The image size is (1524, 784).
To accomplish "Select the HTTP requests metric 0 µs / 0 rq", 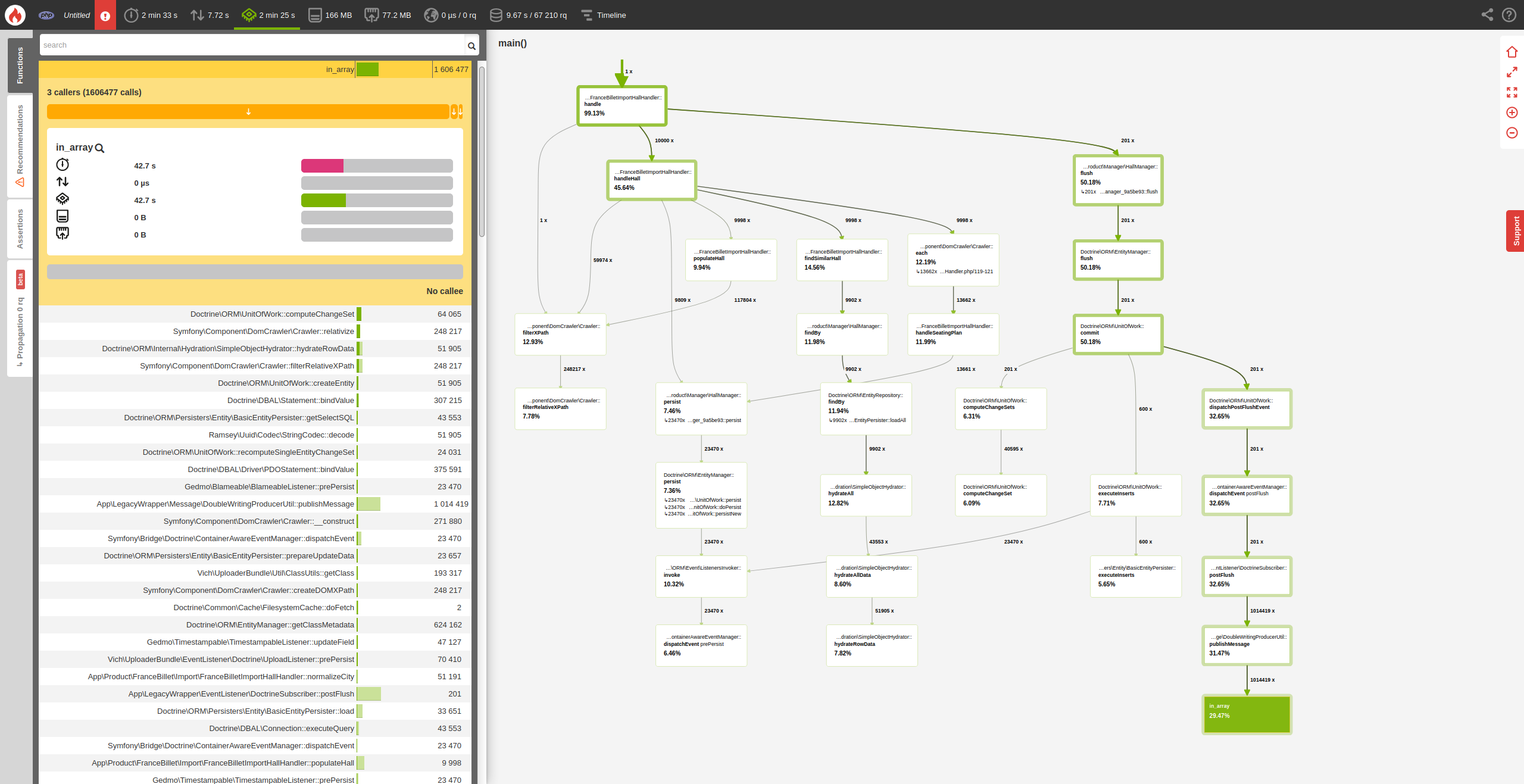I will tap(450, 15).
